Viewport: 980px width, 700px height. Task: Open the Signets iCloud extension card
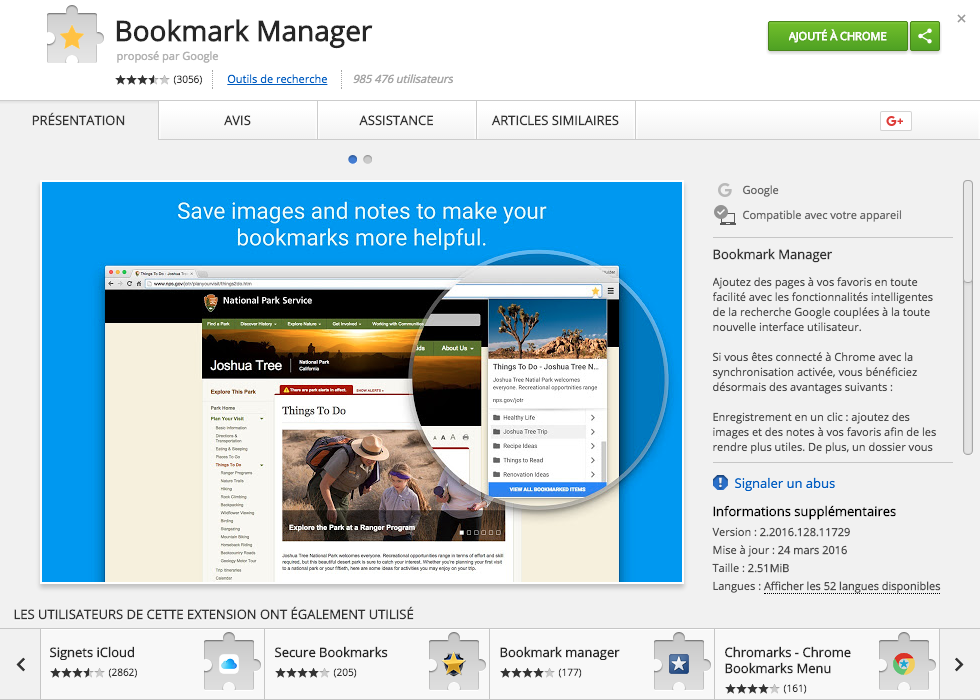pos(152,664)
